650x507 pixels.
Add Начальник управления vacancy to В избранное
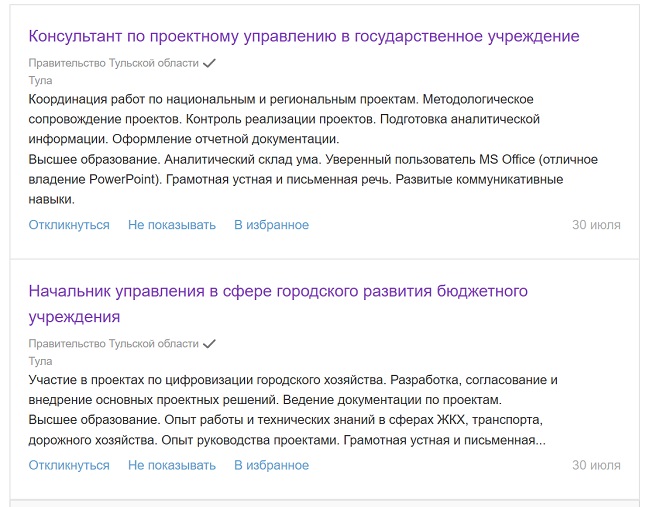point(271,465)
